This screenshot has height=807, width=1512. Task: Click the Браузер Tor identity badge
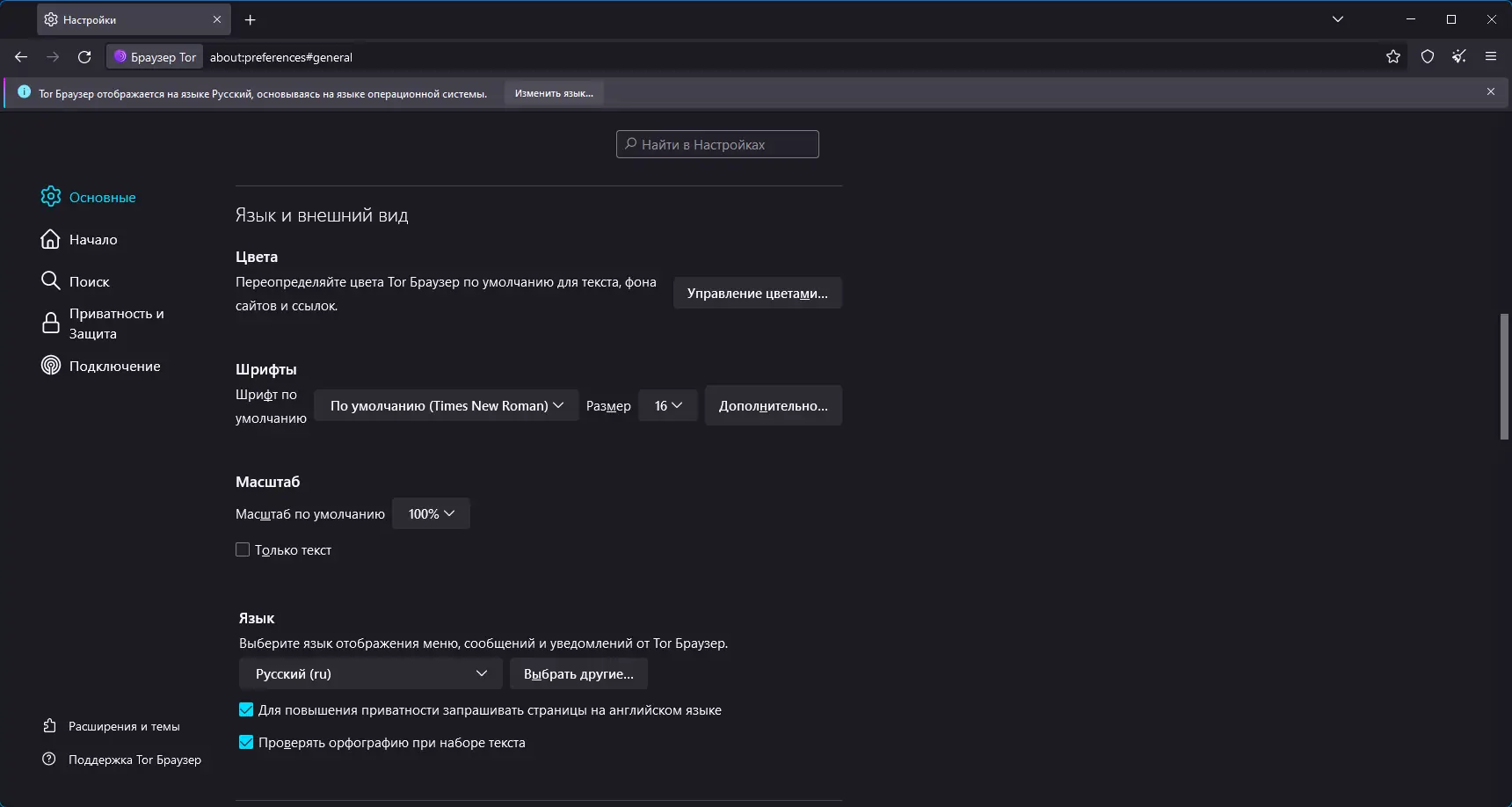155,57
